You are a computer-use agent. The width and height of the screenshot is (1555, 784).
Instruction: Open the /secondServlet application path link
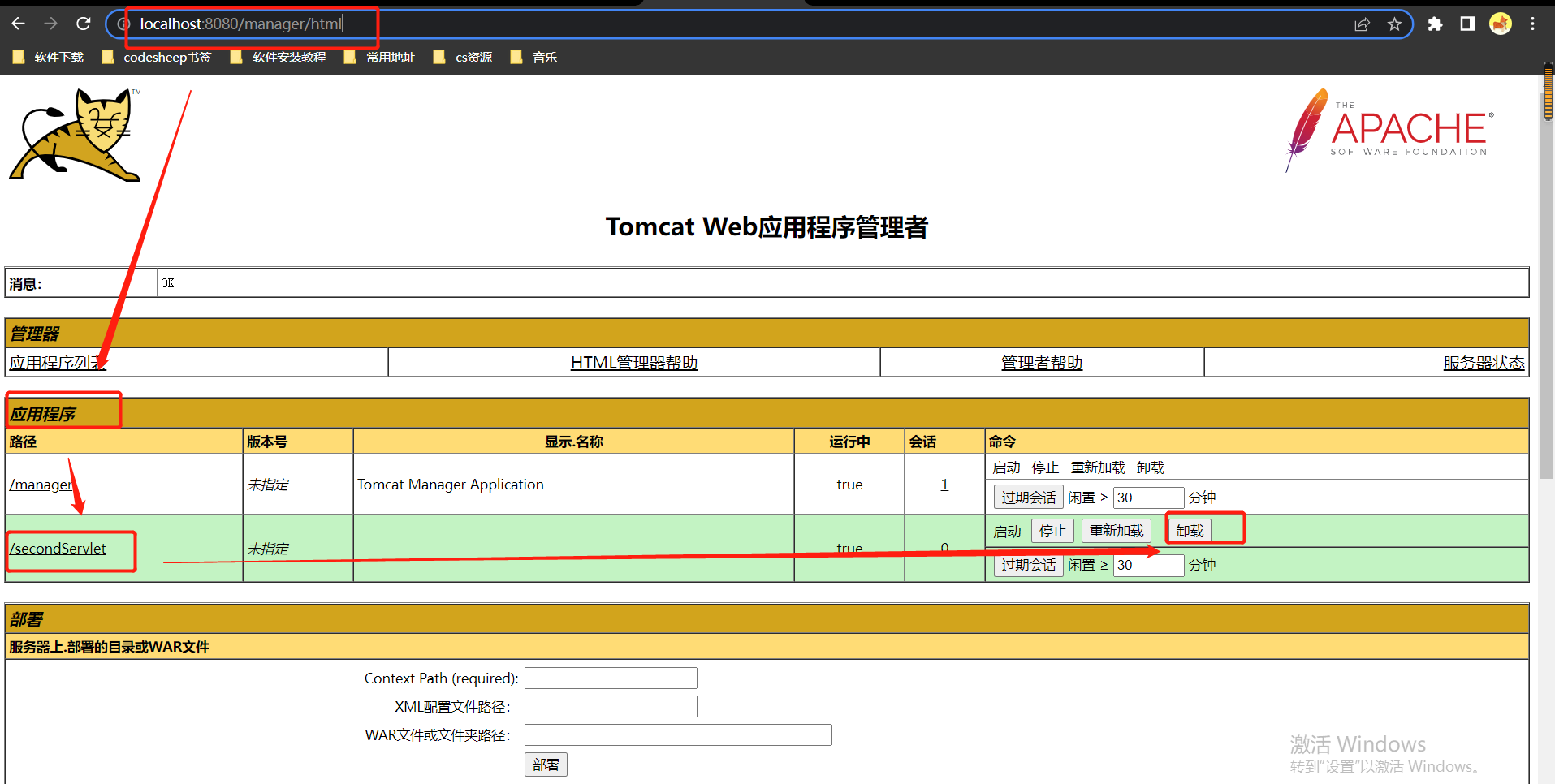coord(58,549)
